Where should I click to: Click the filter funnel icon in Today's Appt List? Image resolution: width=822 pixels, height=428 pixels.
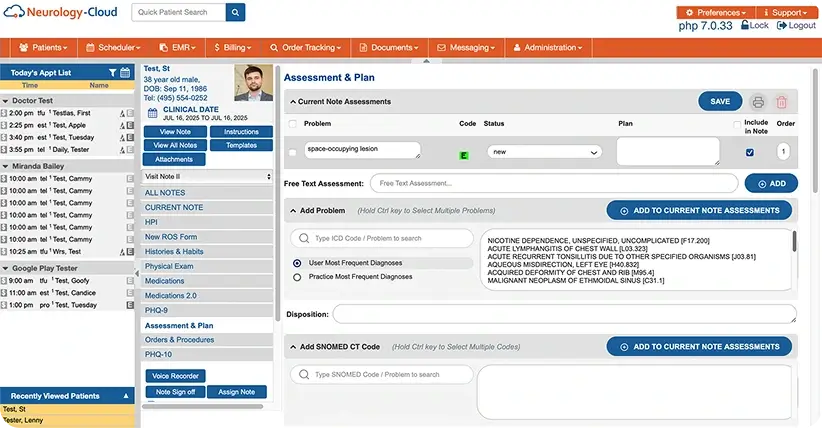112,72
